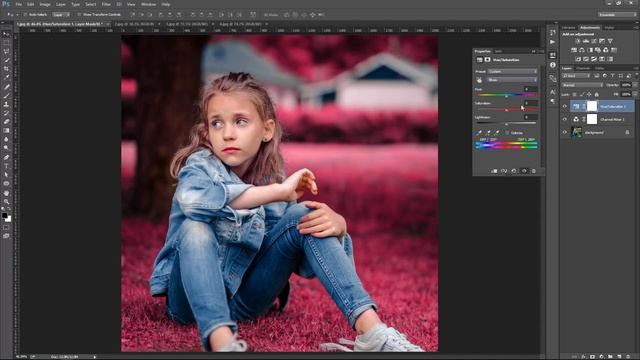Open the Fill dropdown arrow in Layers panel

635,94
